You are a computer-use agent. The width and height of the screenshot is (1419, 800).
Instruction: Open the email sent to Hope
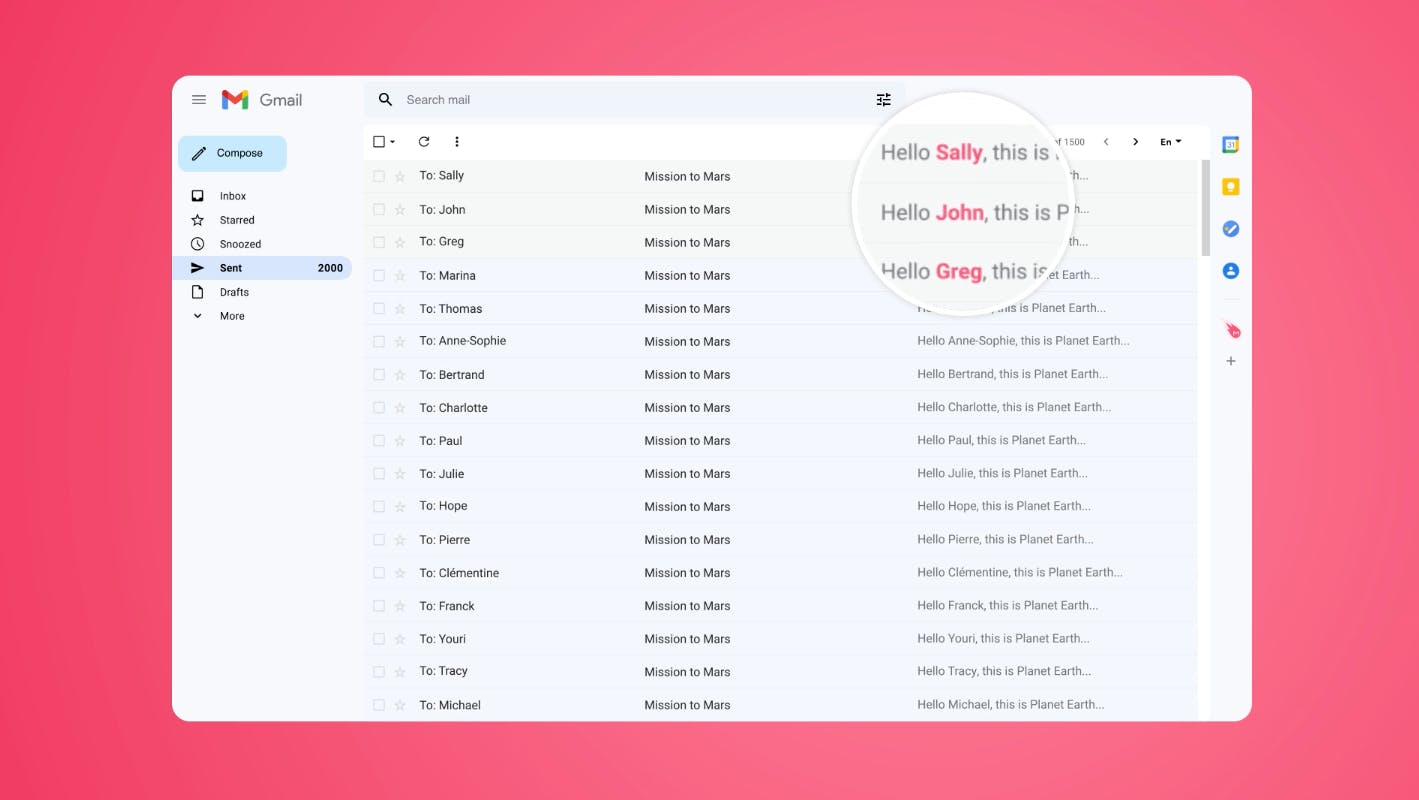780,506
